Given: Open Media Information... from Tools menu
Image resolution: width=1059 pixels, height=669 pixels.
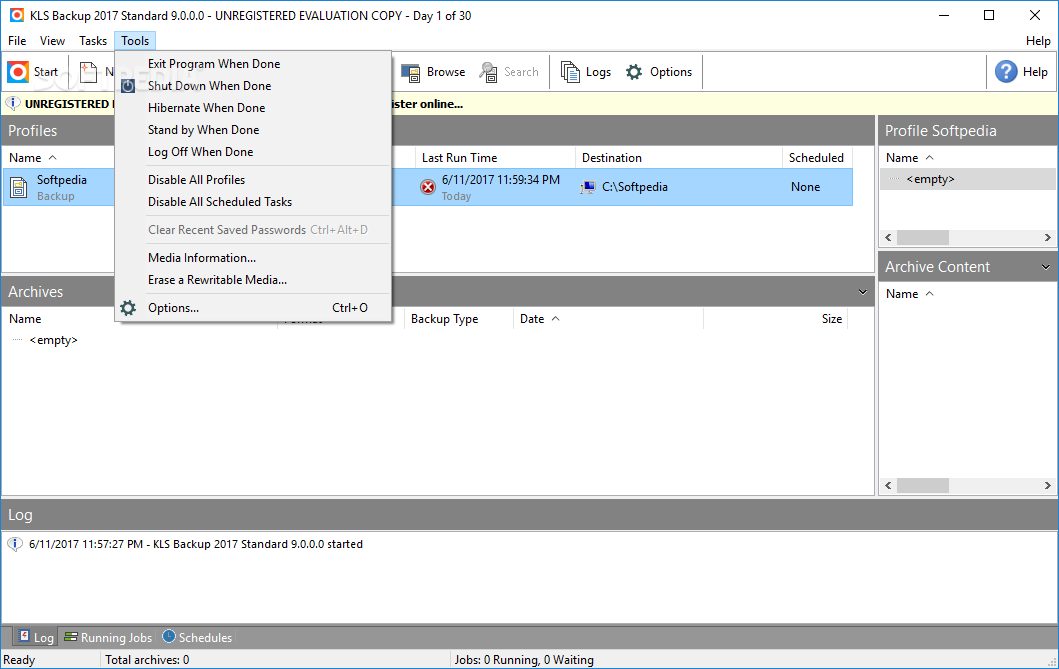Looking at the screenshot, I should pyautogui.click(x=202, y=258).
